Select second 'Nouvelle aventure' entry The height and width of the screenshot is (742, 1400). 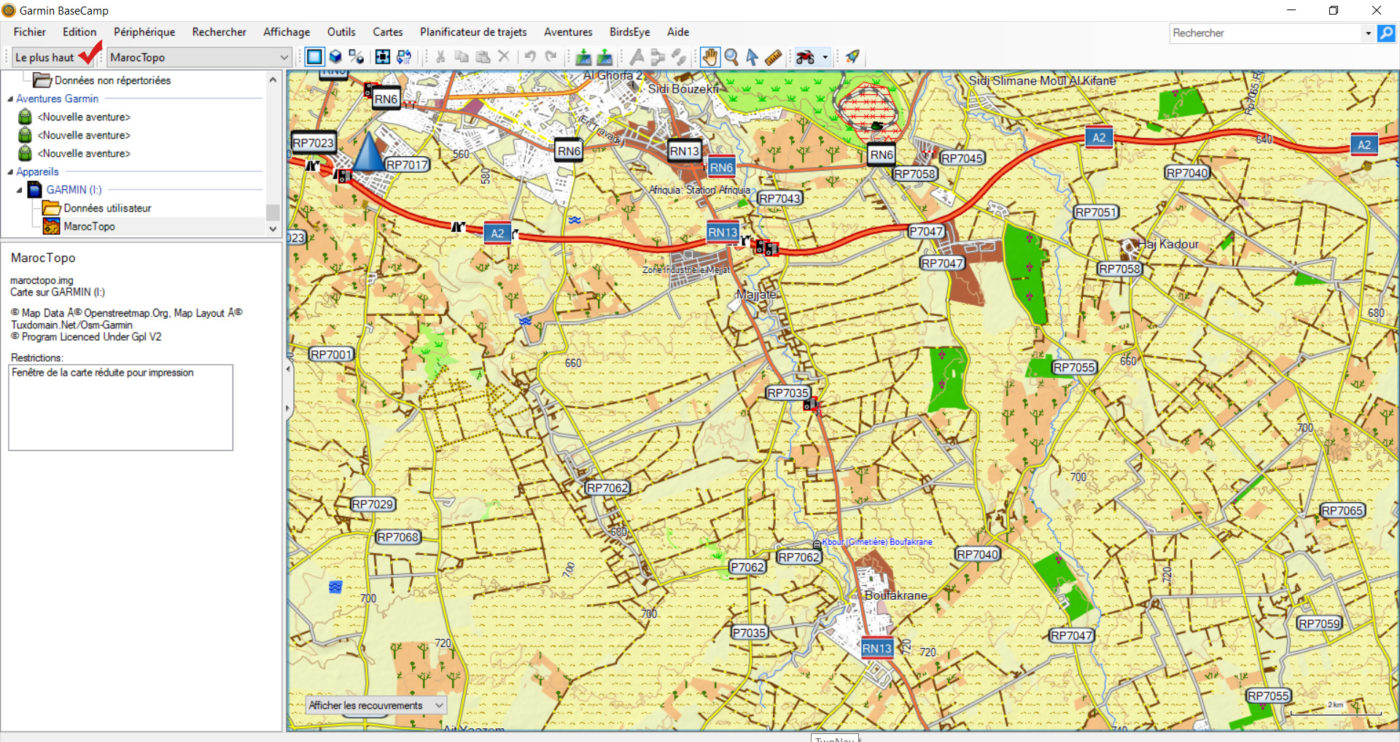[x=84, y=134]
